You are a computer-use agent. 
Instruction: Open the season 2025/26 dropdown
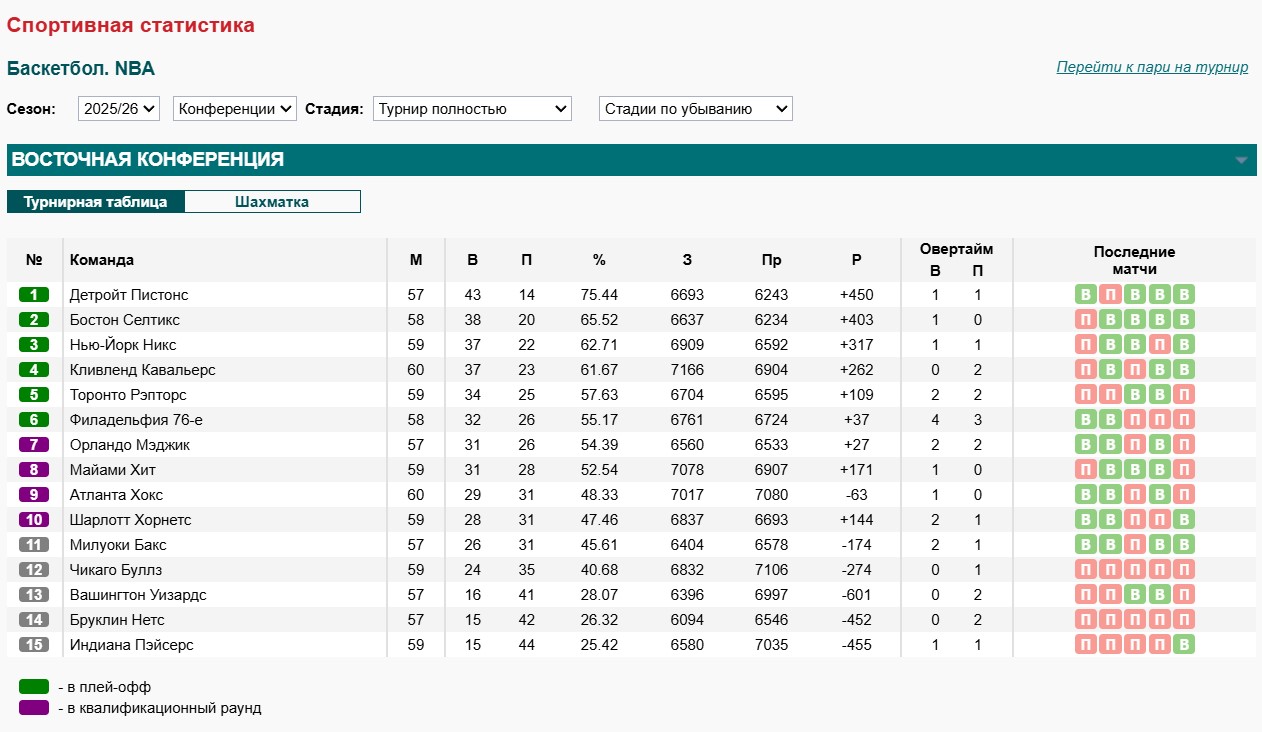point(119,109)
